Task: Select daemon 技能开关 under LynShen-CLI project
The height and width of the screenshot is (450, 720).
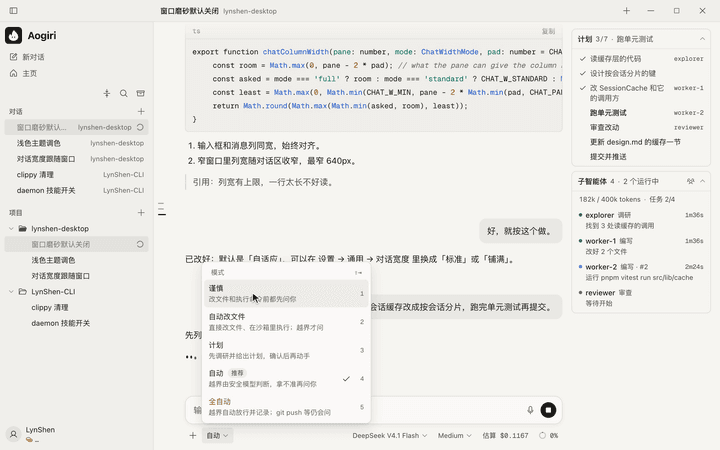Action: point(77,323)
